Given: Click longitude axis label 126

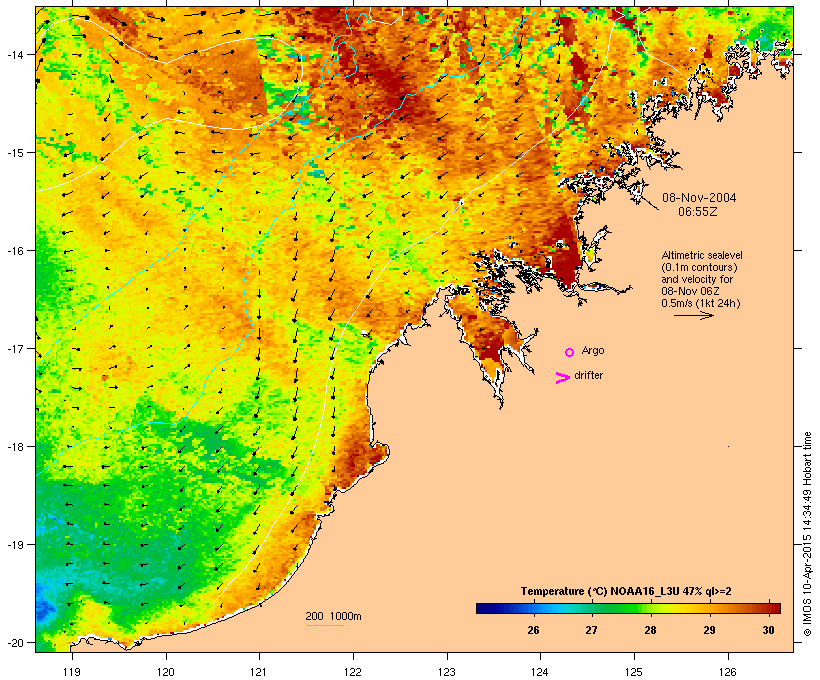Looking at the screenshot, I should point(727,672).
